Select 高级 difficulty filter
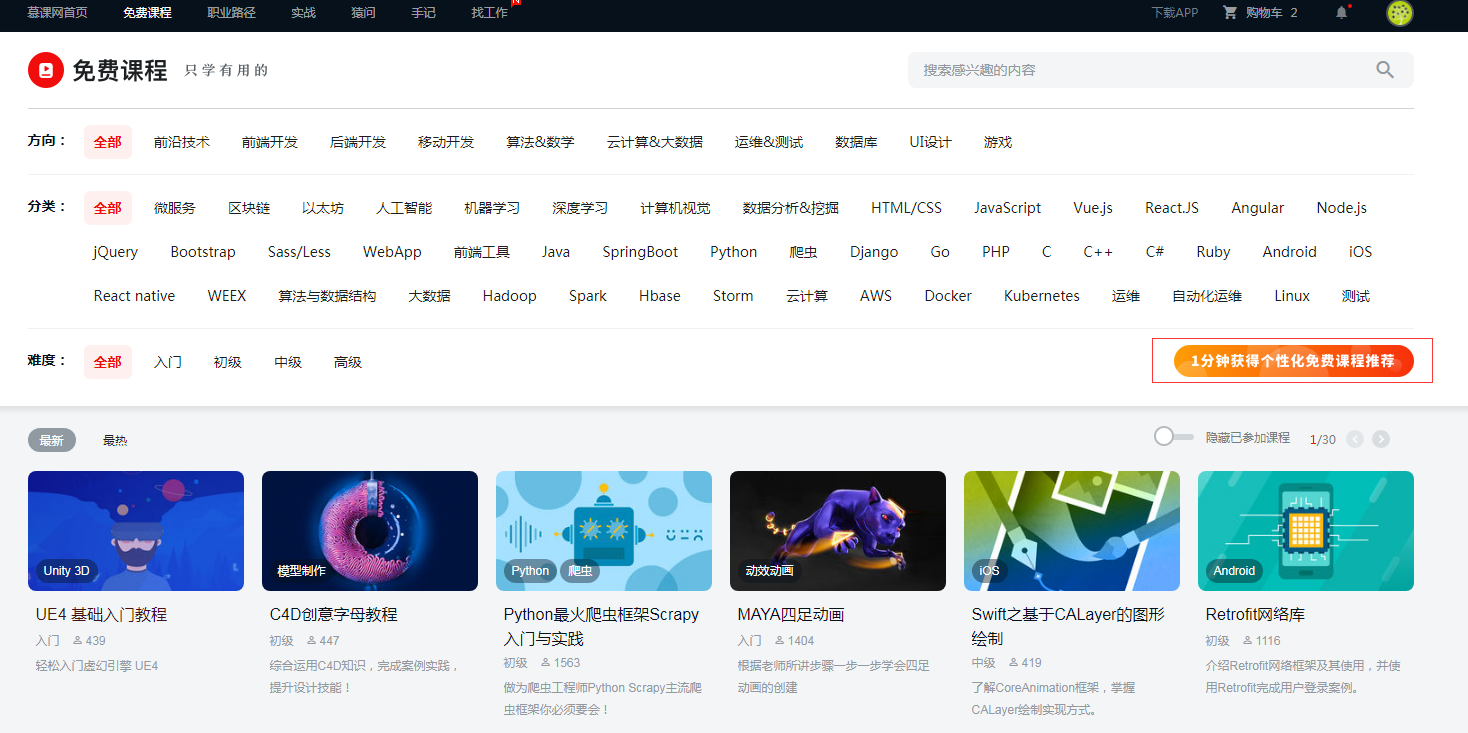 [x=347, y=361]
